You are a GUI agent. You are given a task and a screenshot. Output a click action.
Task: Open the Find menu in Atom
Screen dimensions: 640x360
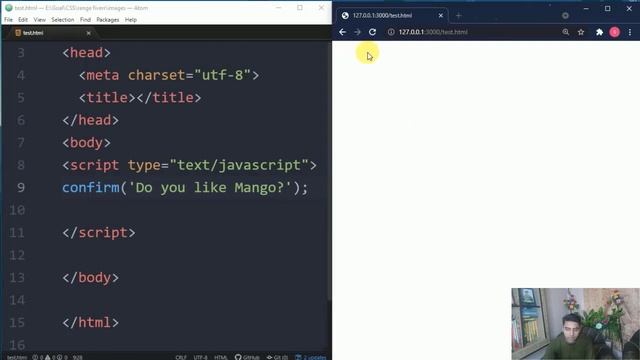tap(85, 20)
